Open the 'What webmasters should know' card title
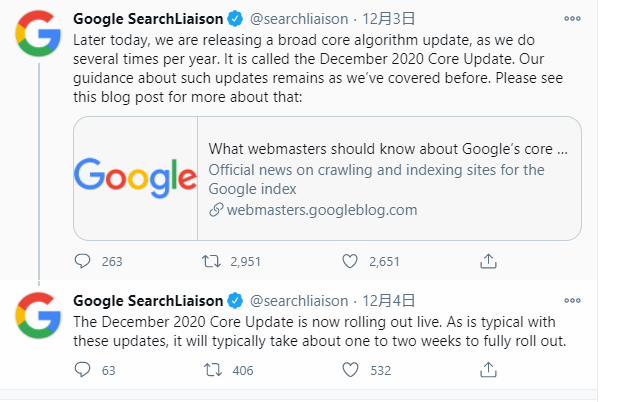 388,148
